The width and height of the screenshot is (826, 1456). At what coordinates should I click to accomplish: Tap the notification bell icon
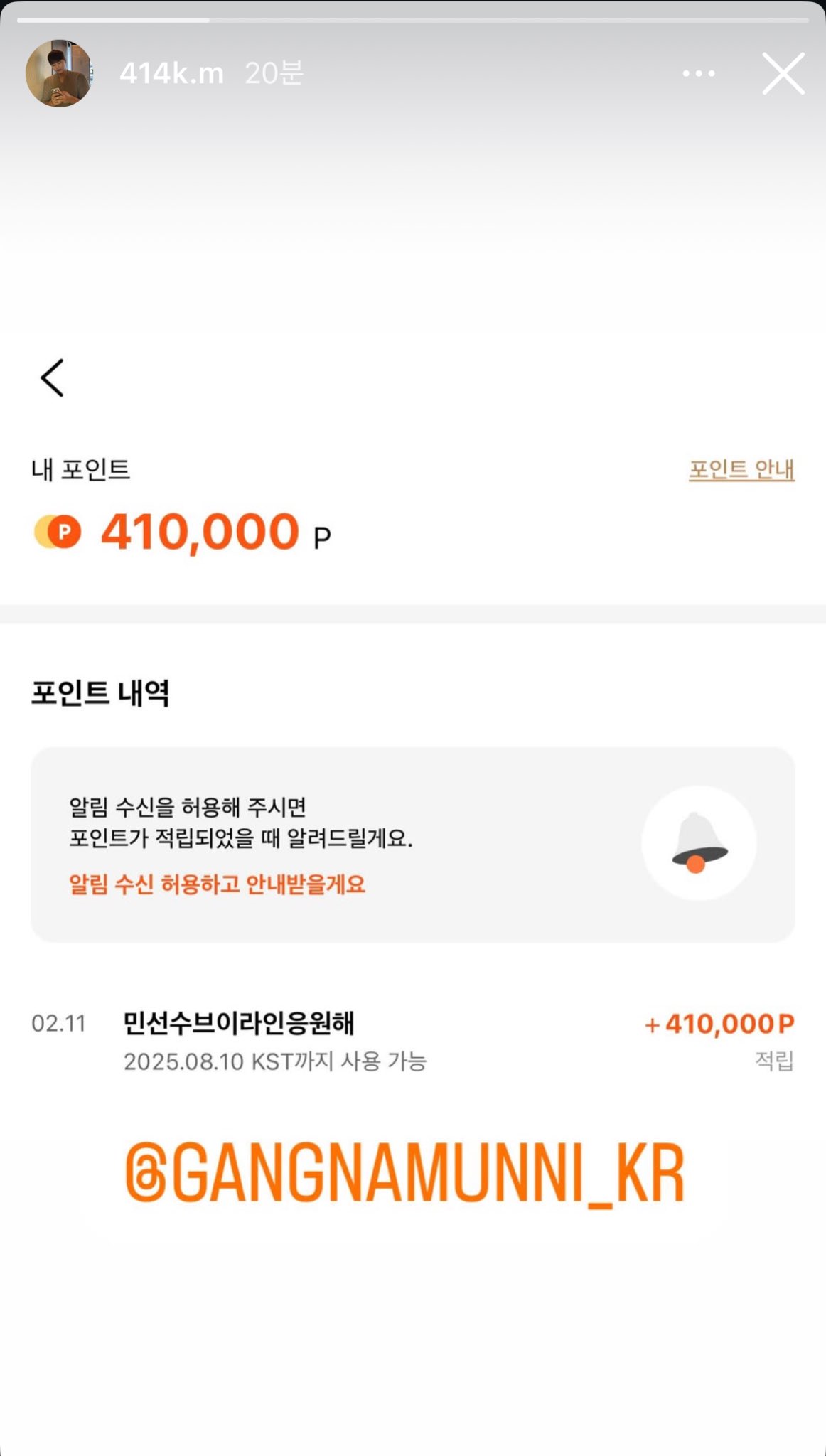[699, 842]
